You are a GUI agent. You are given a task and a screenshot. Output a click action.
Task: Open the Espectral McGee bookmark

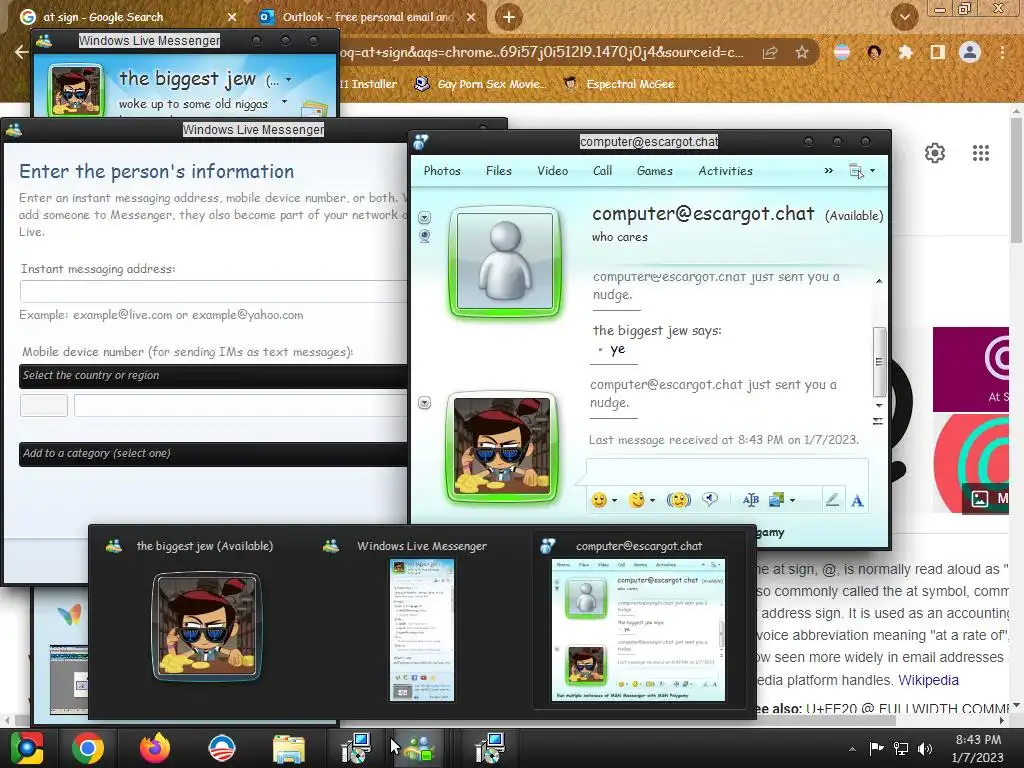pos(618,84)
